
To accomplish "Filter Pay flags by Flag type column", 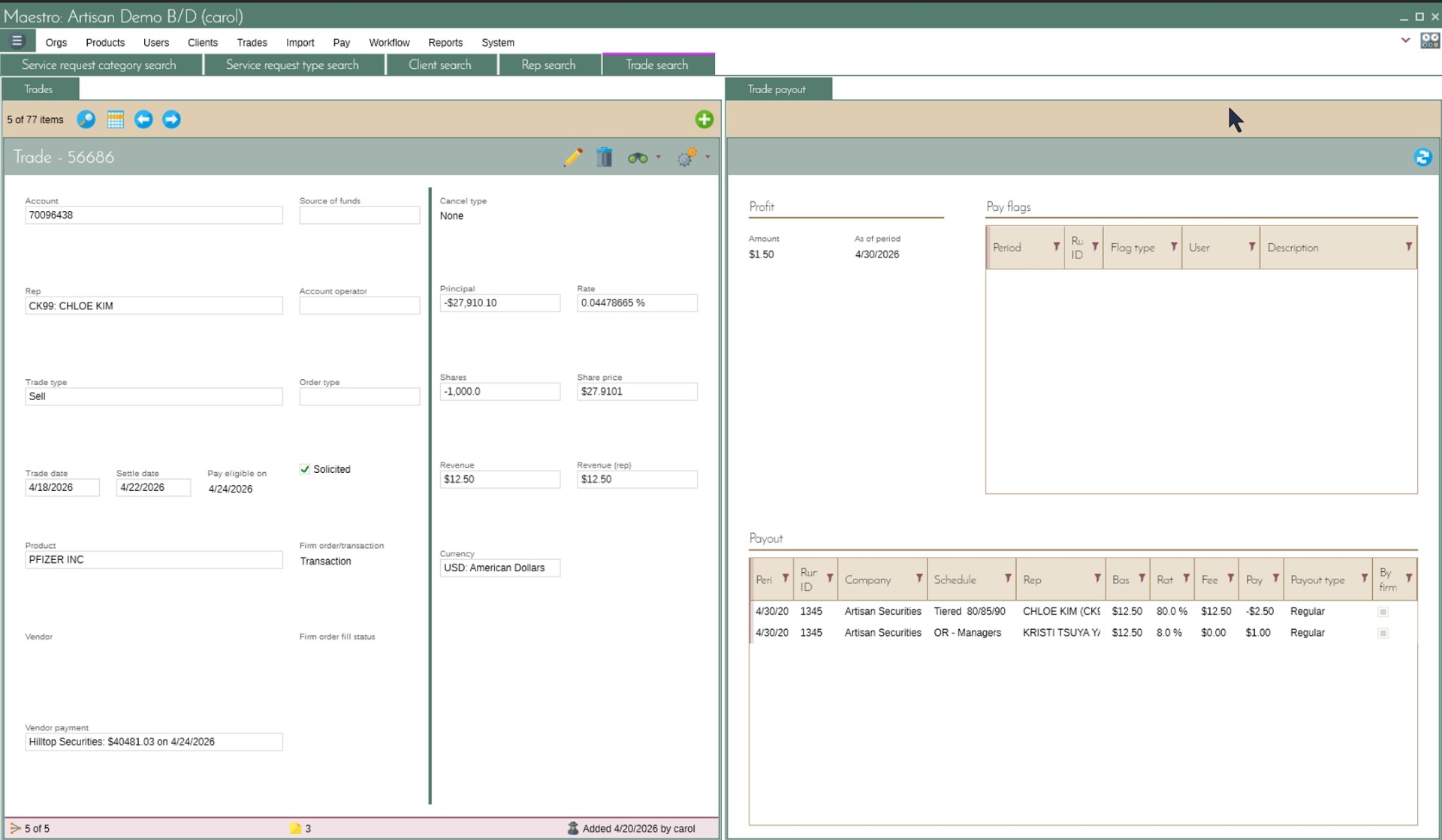I will (x=1173, y=246).
